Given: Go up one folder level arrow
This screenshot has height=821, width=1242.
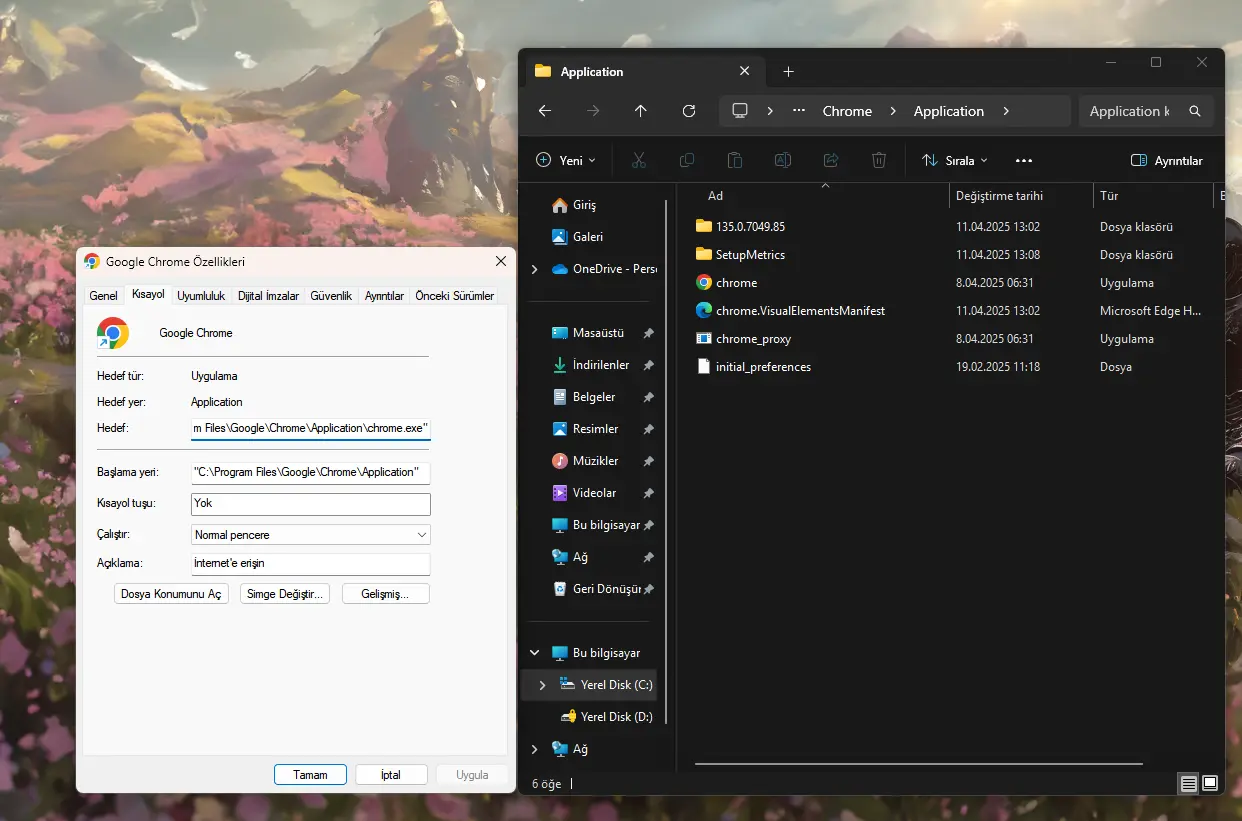Looking at the screenshot, I should point(640,111).
